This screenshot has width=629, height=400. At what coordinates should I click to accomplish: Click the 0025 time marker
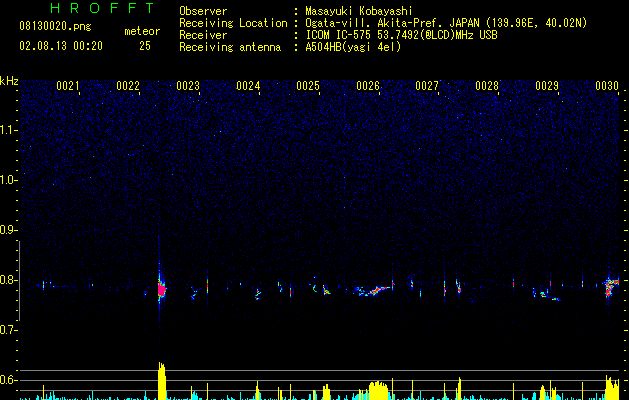coord(308,86)
